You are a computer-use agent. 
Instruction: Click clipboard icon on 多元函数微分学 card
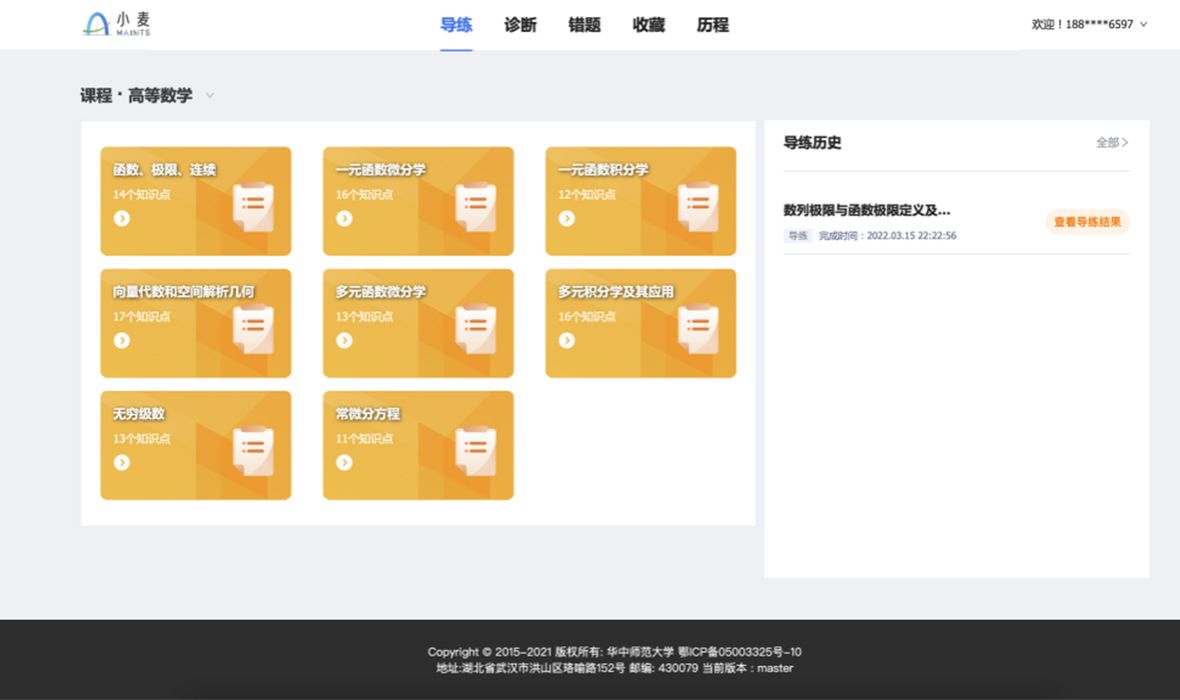[x=475, y=329]
